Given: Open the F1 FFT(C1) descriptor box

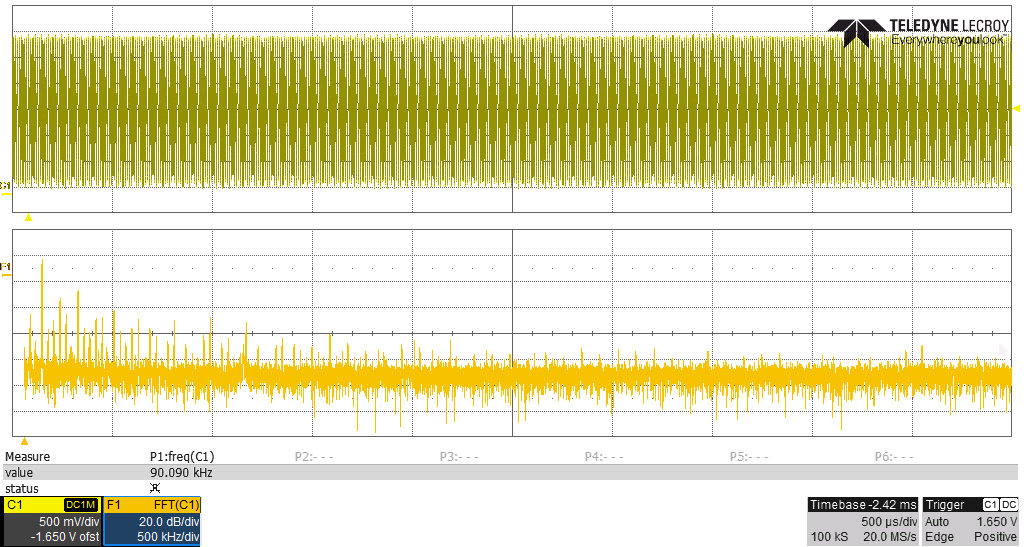Looking at the screenshot, I should coord(152,521).
